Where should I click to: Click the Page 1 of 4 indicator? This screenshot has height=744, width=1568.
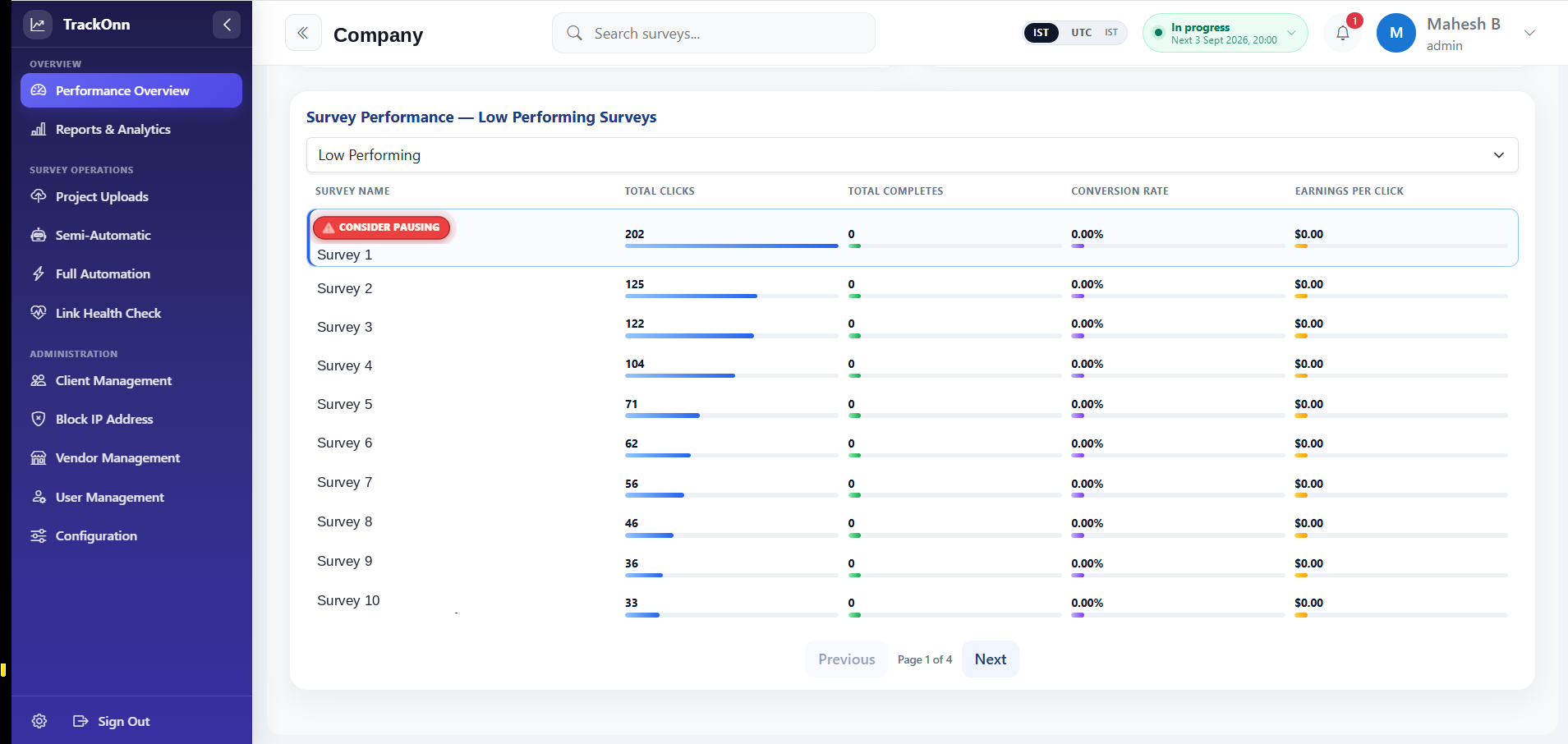pos(925,659)
